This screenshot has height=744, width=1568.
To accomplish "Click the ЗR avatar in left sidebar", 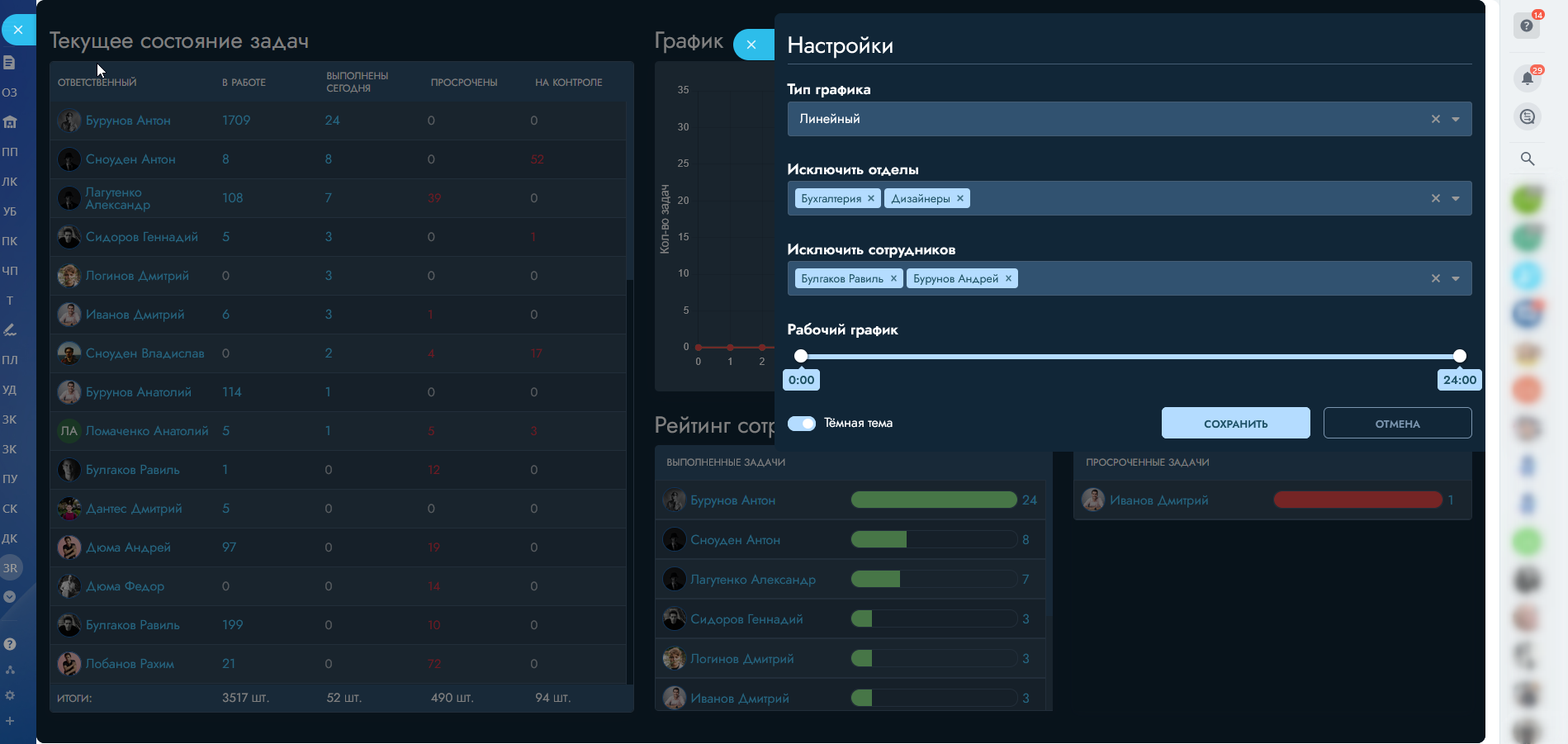I will (11, 568).
